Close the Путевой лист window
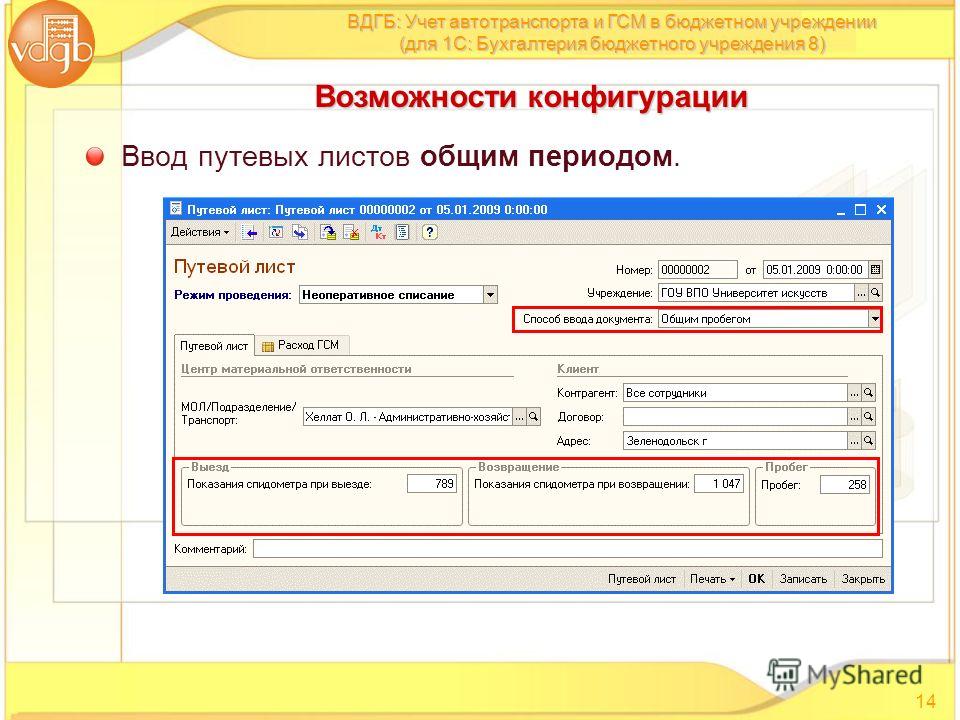This screenshot has height=720, width=960. [x=881, y=210]
